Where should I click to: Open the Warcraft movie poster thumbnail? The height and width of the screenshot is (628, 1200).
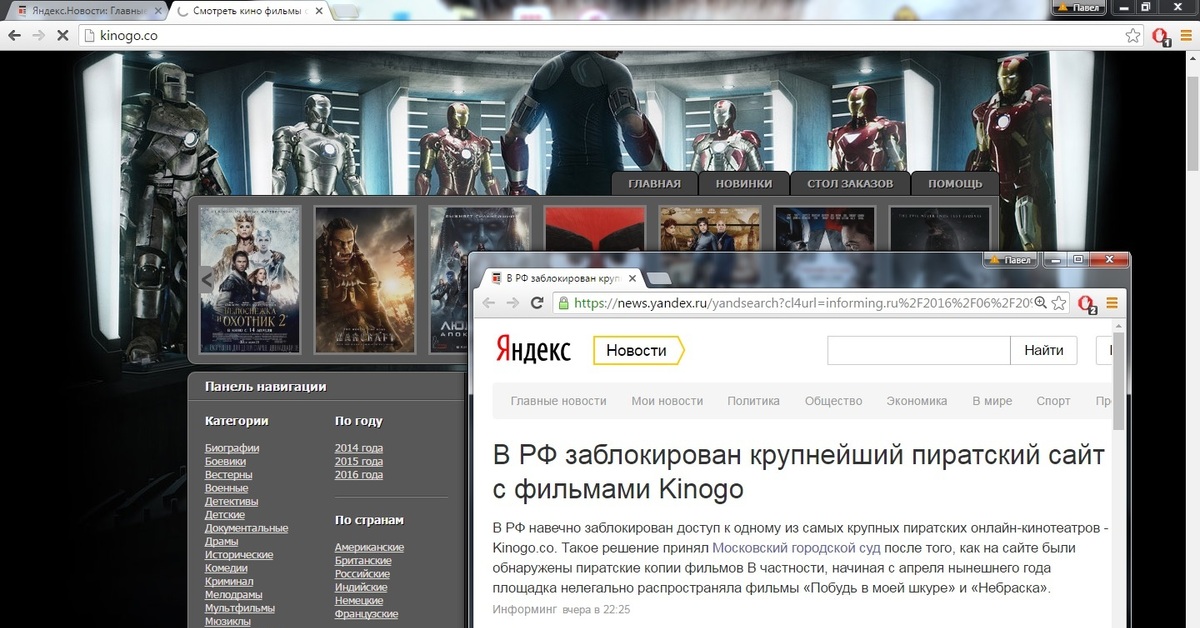365,280
